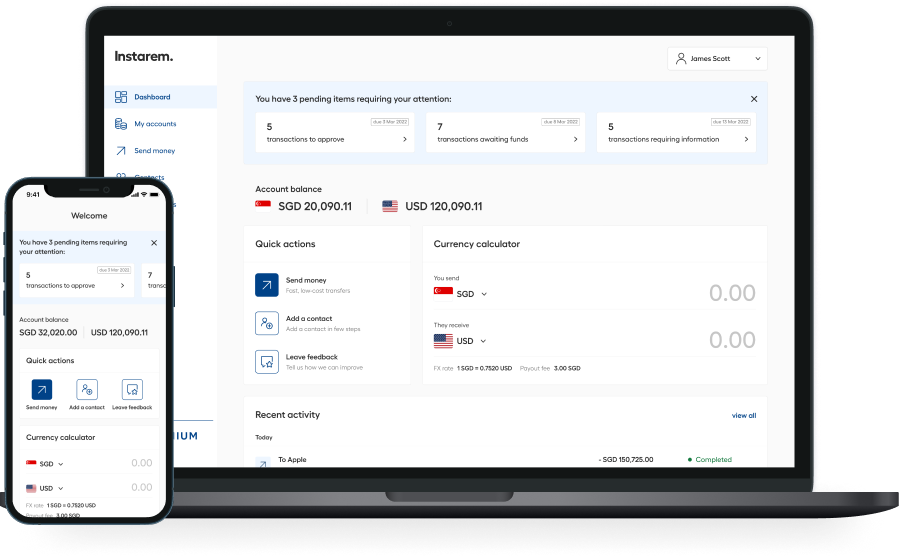Click the Send money arrow icon in Quick actions
Image resolution: width=899 pixels, height=558 pixels.
[267, 285]
